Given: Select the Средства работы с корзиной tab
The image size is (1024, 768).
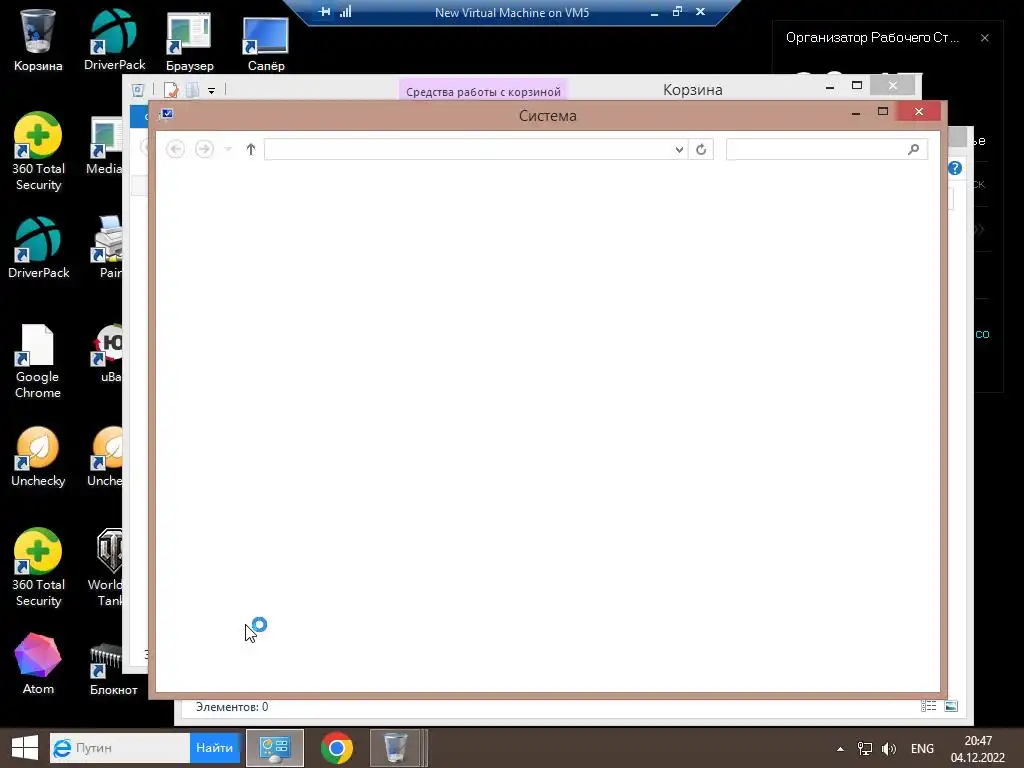Looking at the screenshot, I should point(483,91).
